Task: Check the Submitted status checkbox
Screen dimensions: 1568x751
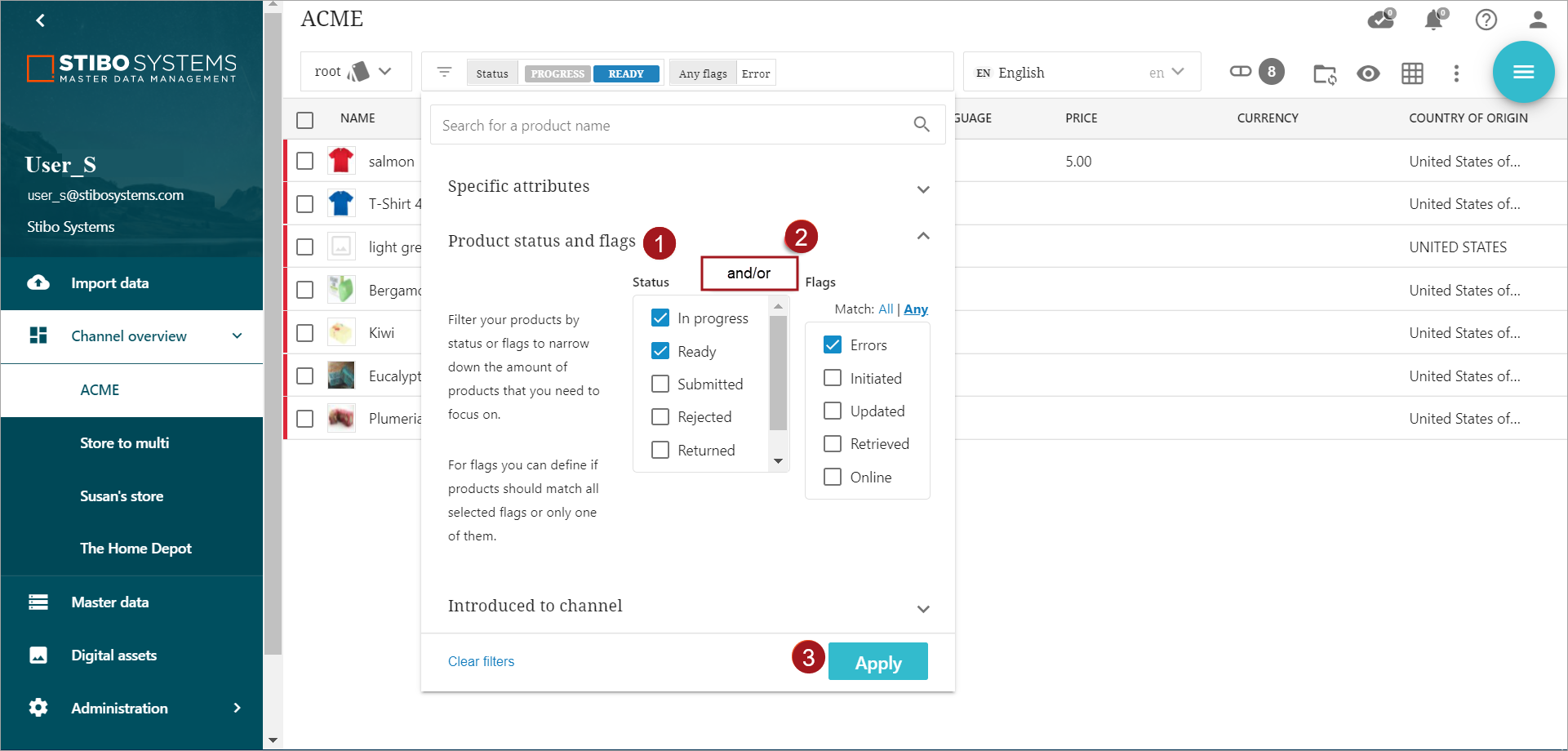Action: [x=660, y=384]
